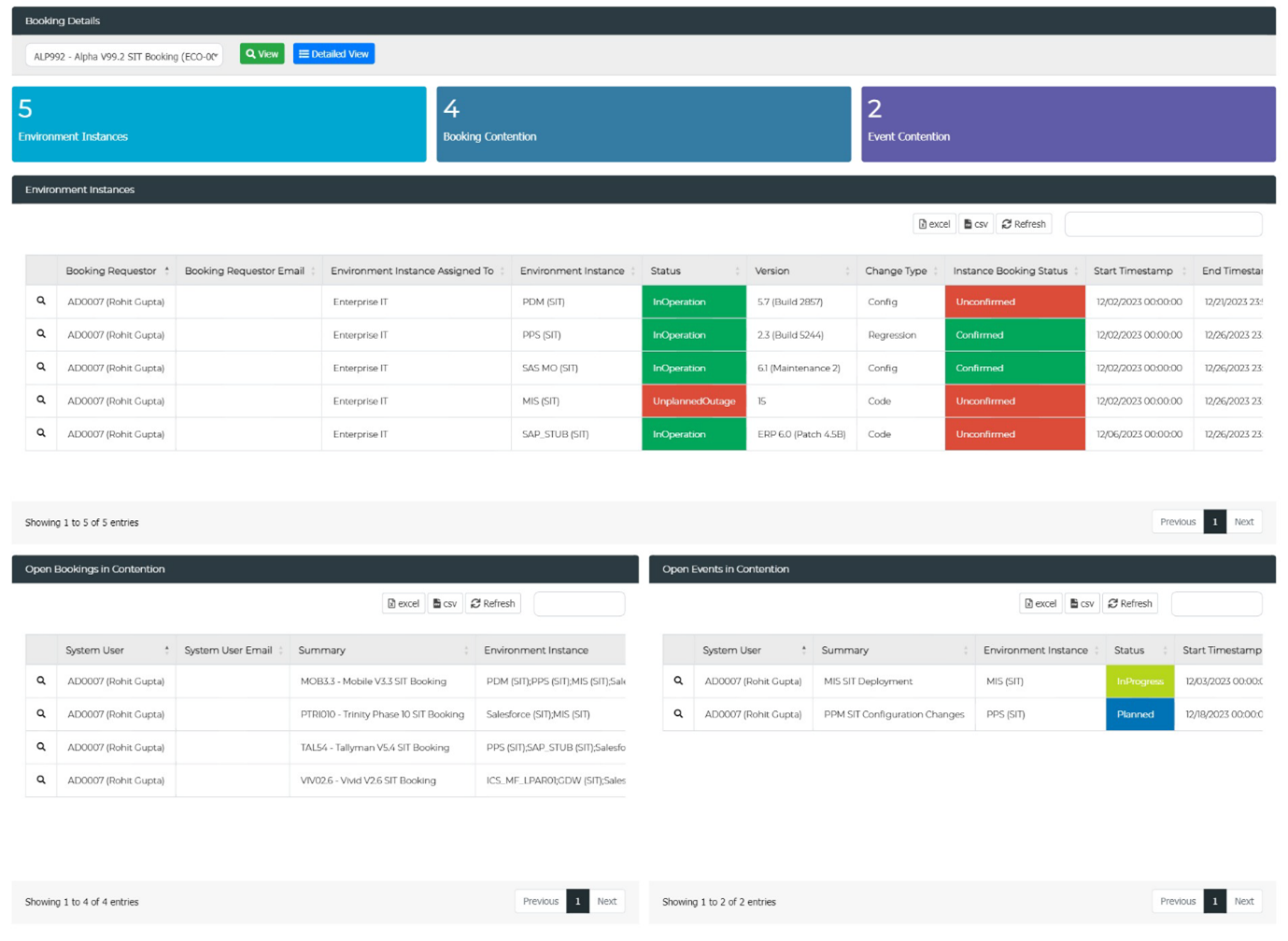
Task: Open MIS SIT Deployment event magnifier icon
Action: click(678, 681)
